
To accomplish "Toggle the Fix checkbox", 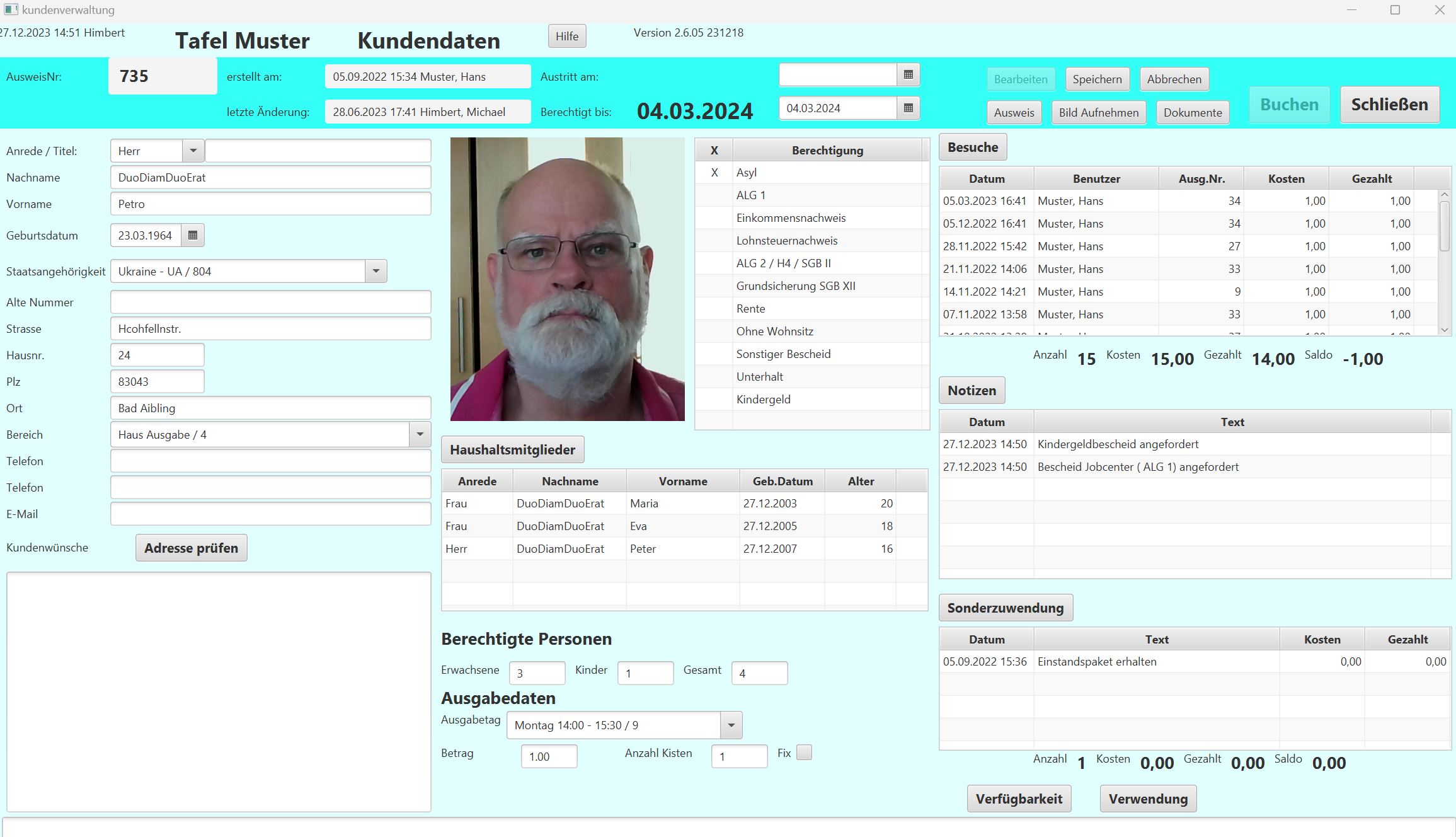I will [x=804, y=753].
